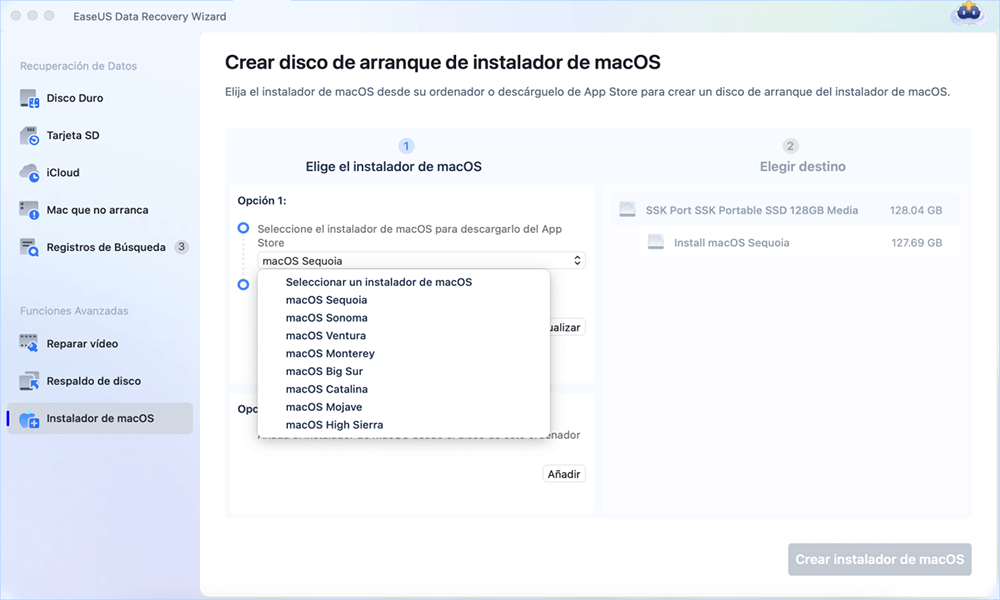
Task: Click the Instalador de macOS icon
Action: (29, 419)
